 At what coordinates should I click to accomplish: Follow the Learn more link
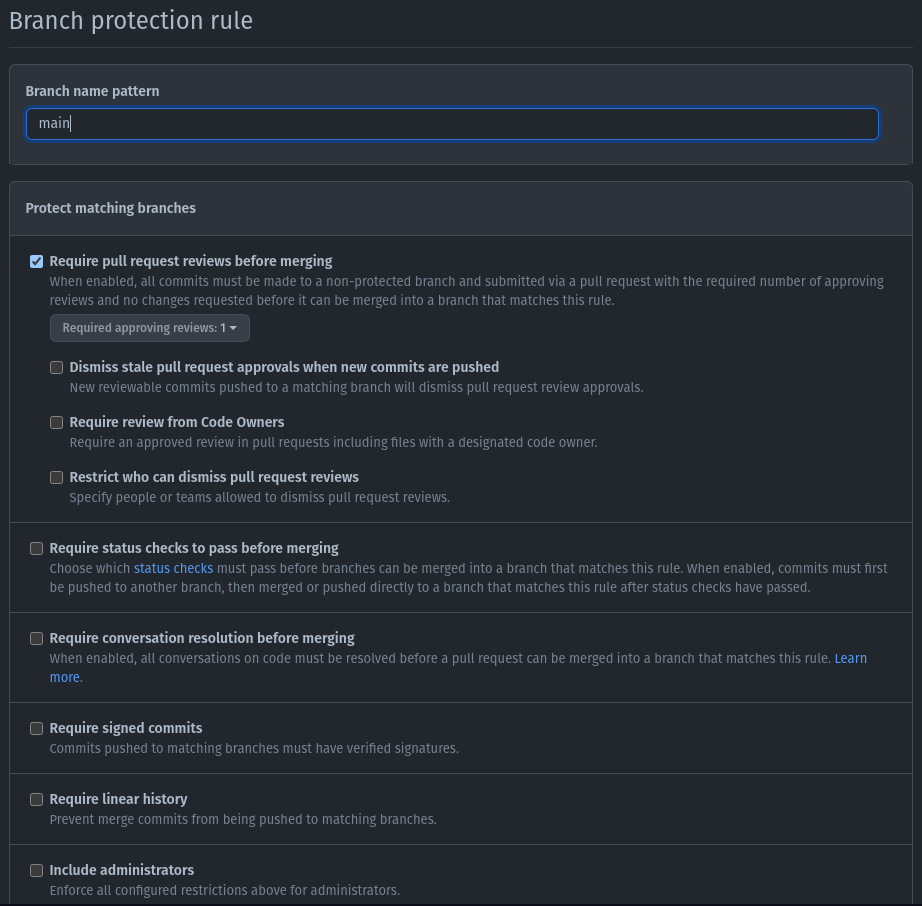(x=850, y=658)
